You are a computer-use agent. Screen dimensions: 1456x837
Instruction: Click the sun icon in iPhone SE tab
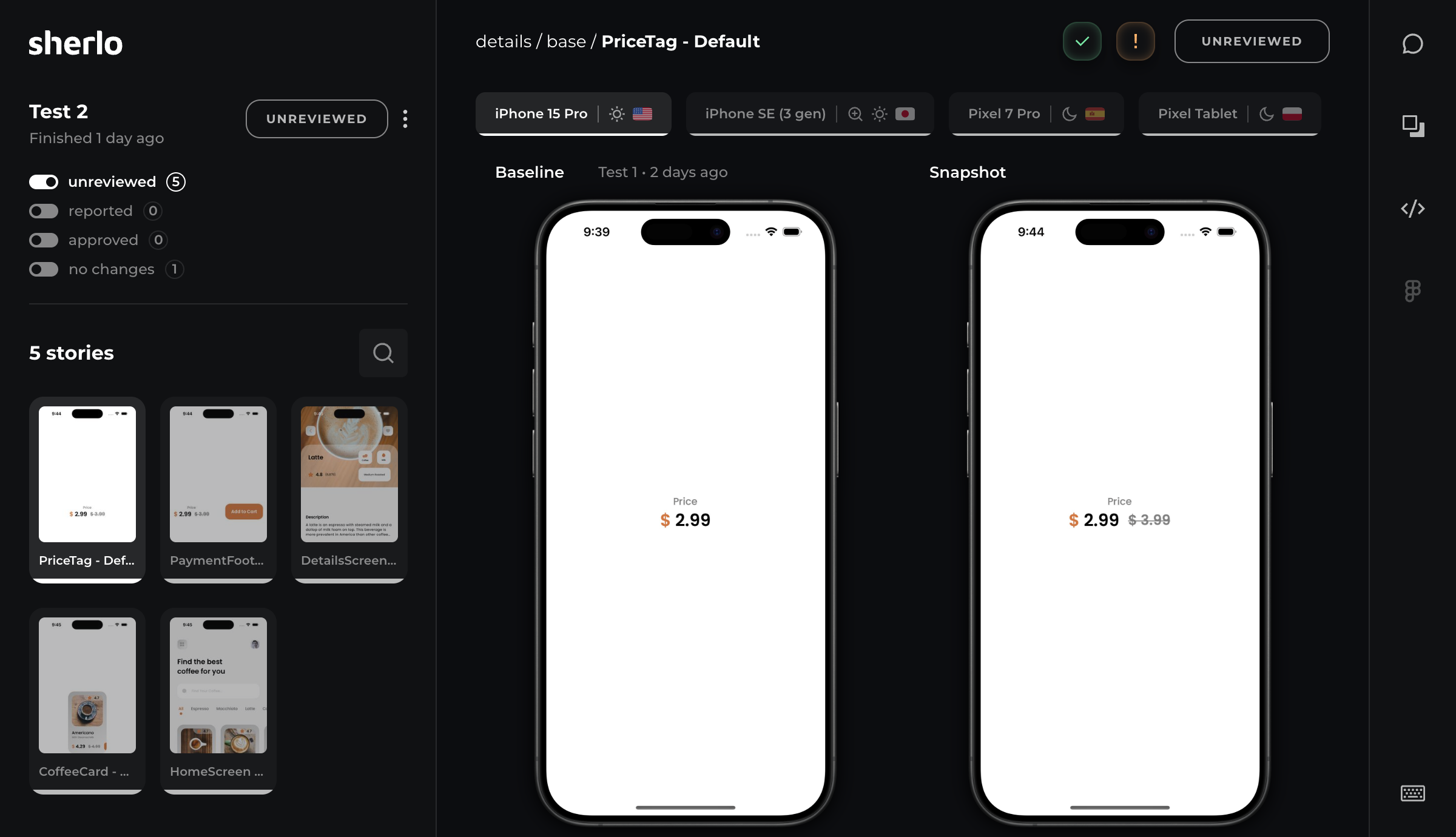coord(879,114)
